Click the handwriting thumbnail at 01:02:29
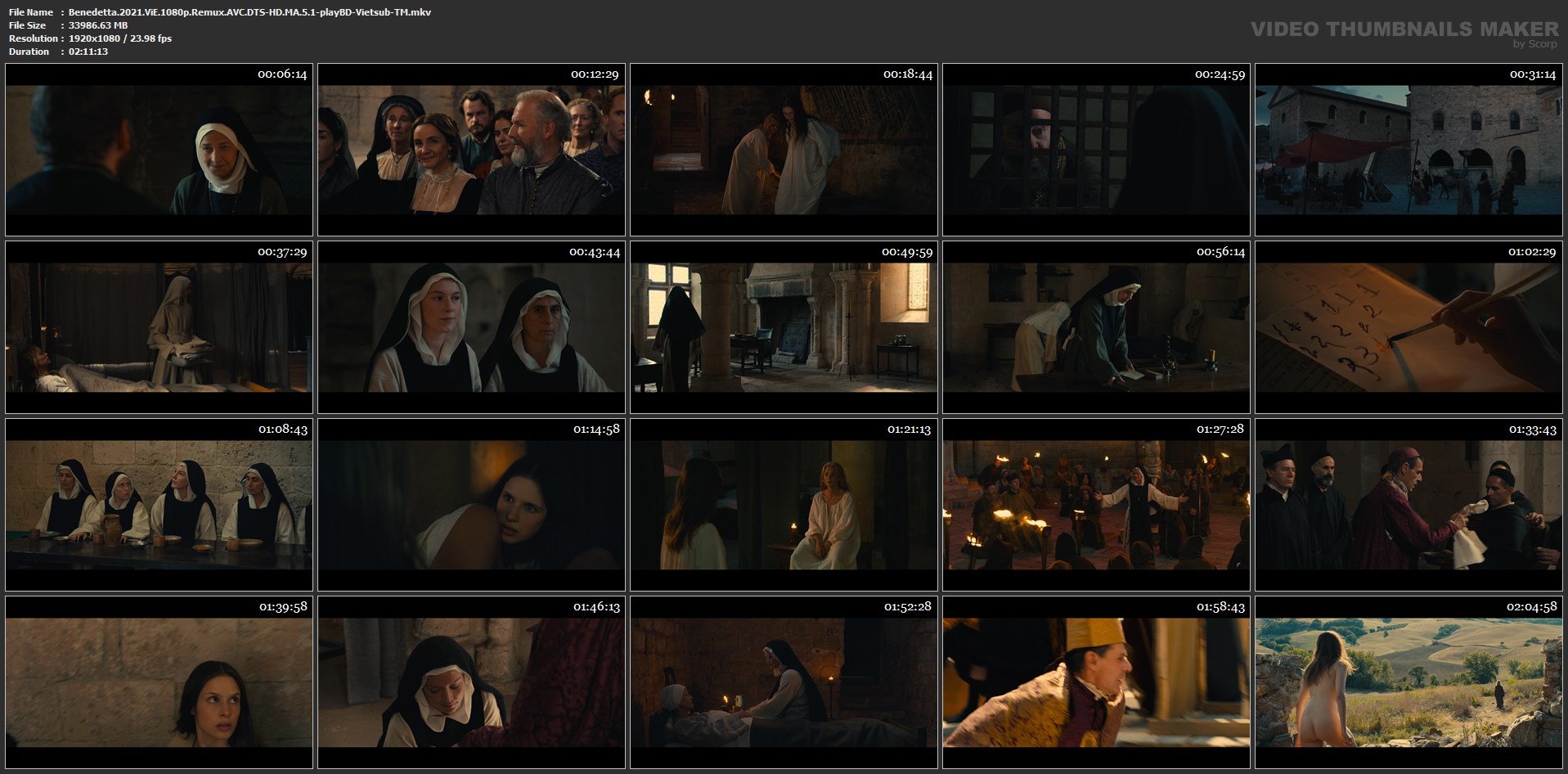Image resolution: width=1568 pixels, height=774 pixels. pos(1409,327)
